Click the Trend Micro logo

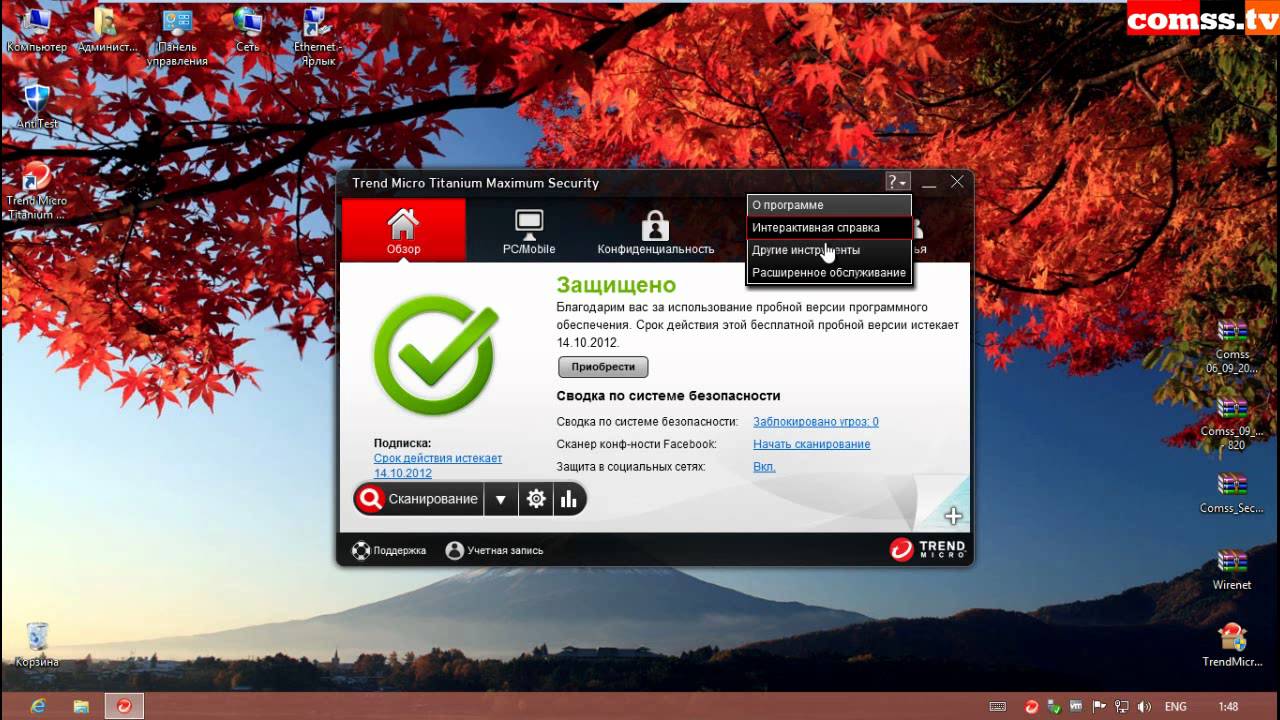pos(927,549)
